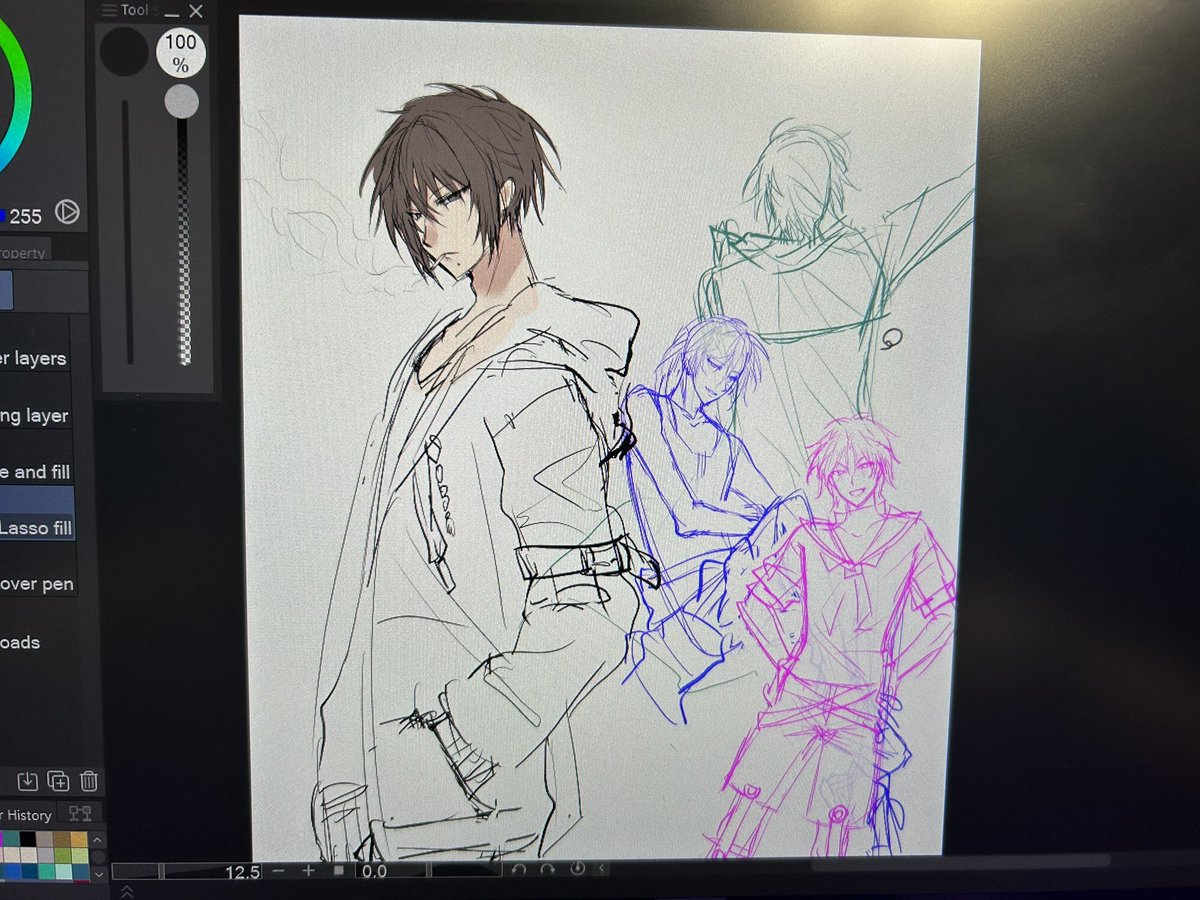Pick the orange-yellow swatch in color set
The image size is (1200, 900).
pyautogui.click(x=79, y=840)
